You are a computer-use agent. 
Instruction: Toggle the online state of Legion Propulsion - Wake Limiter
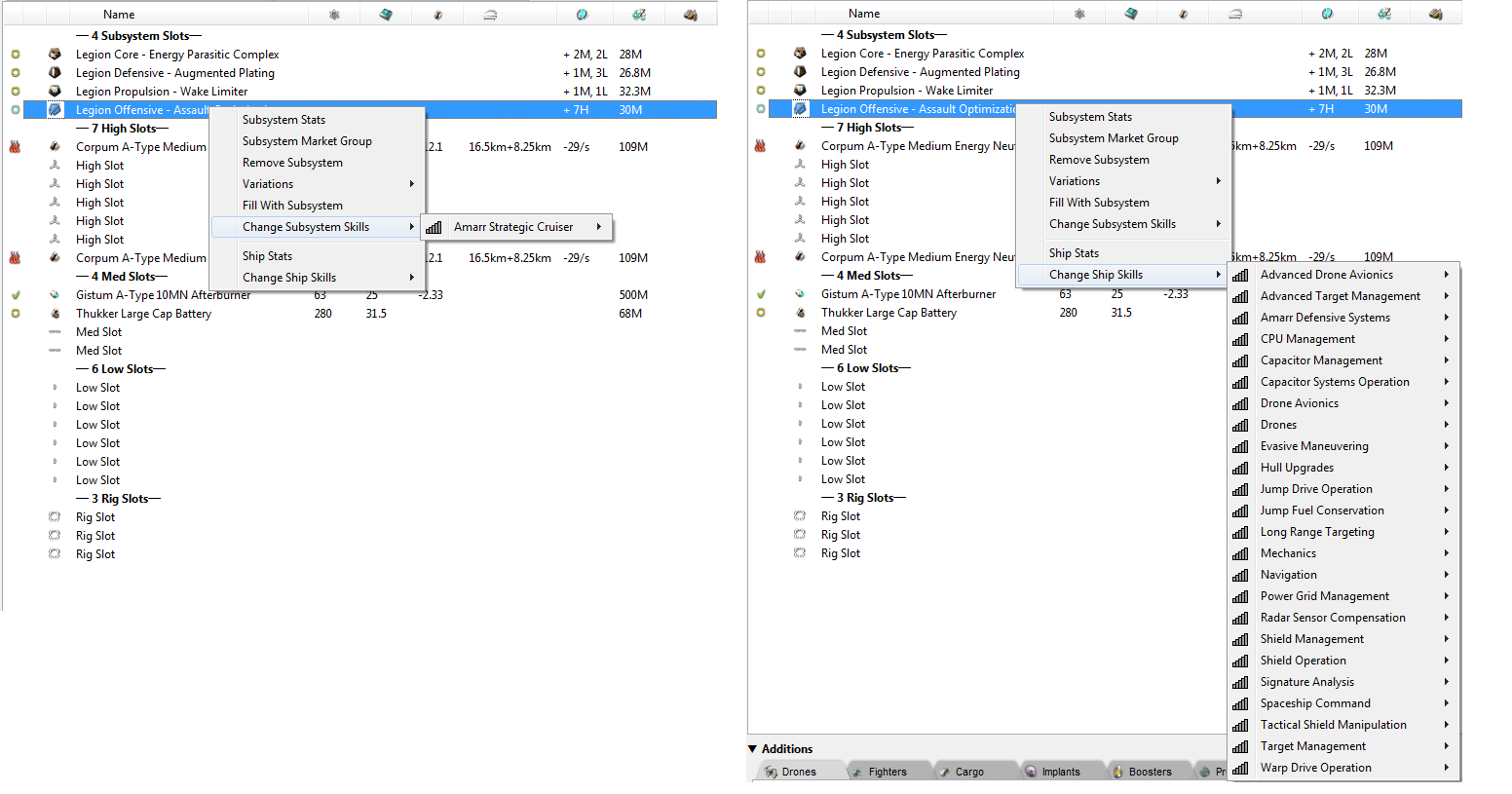click(x=16, y=91)
